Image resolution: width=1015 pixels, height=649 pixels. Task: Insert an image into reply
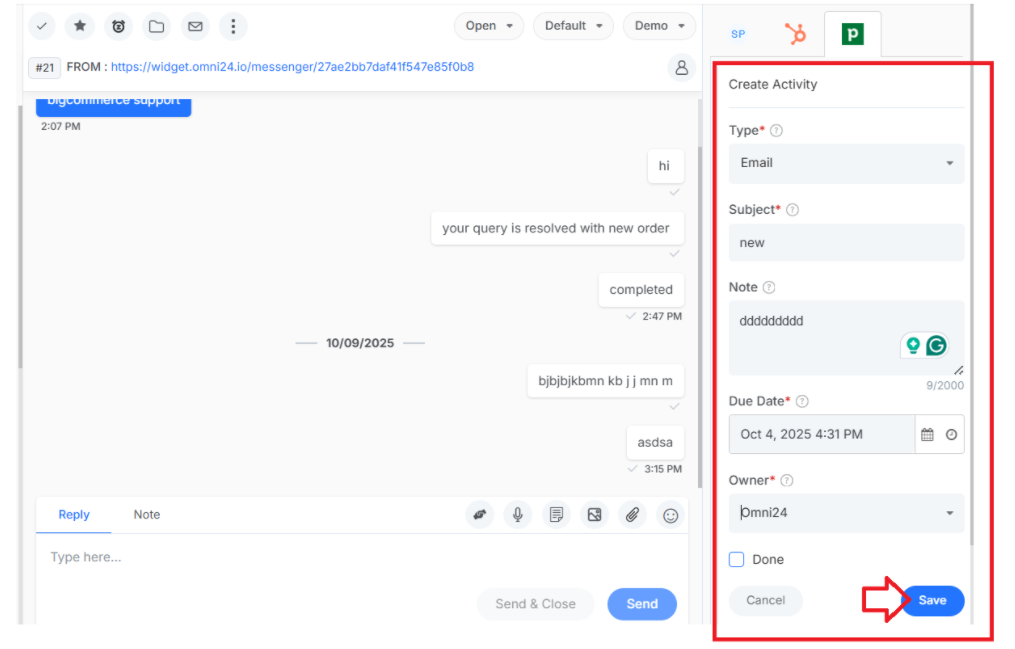pyautogui.click(x=594, y=514)
